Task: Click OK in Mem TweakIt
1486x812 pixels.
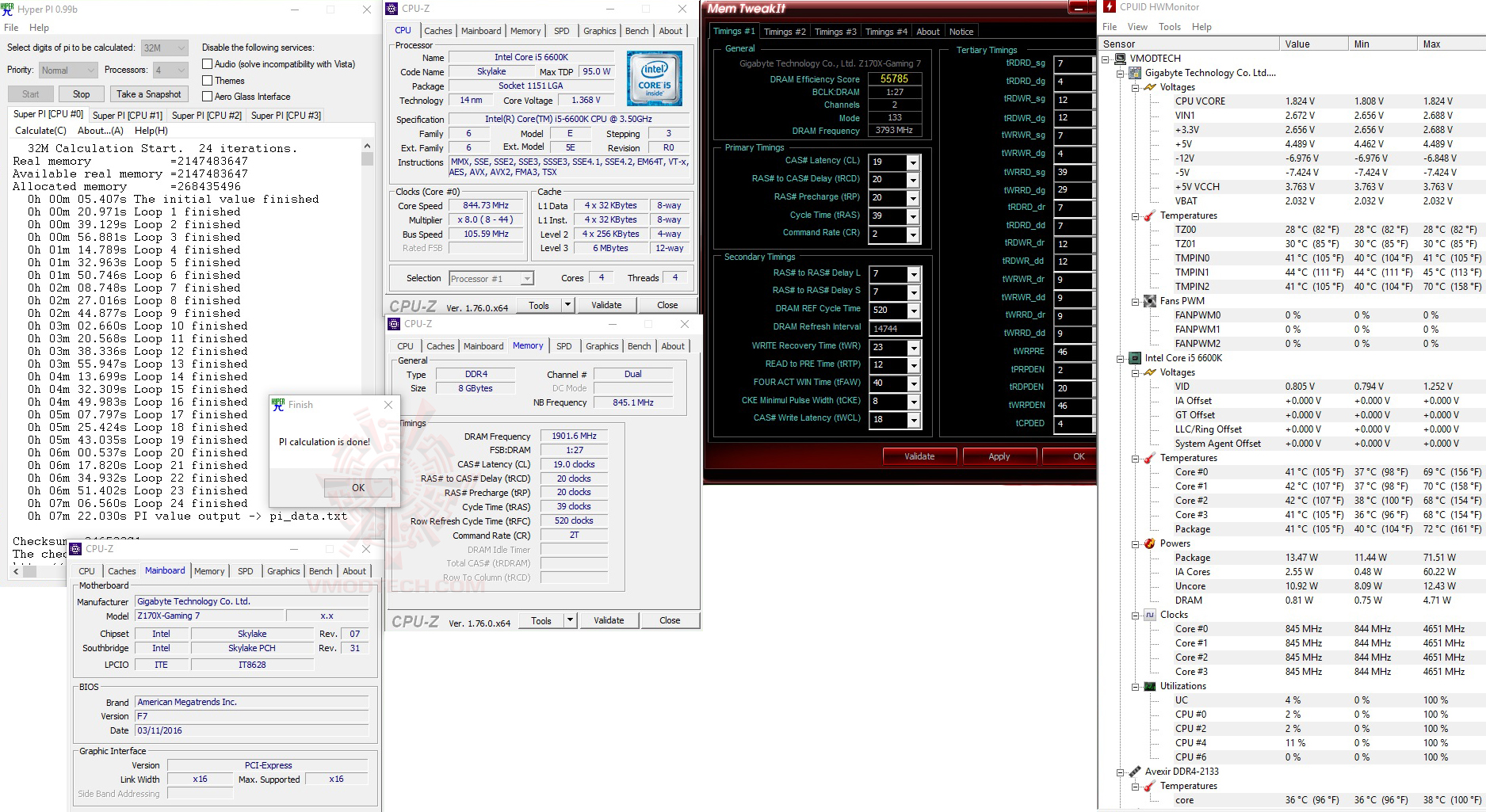Action: coord(1070,456)
